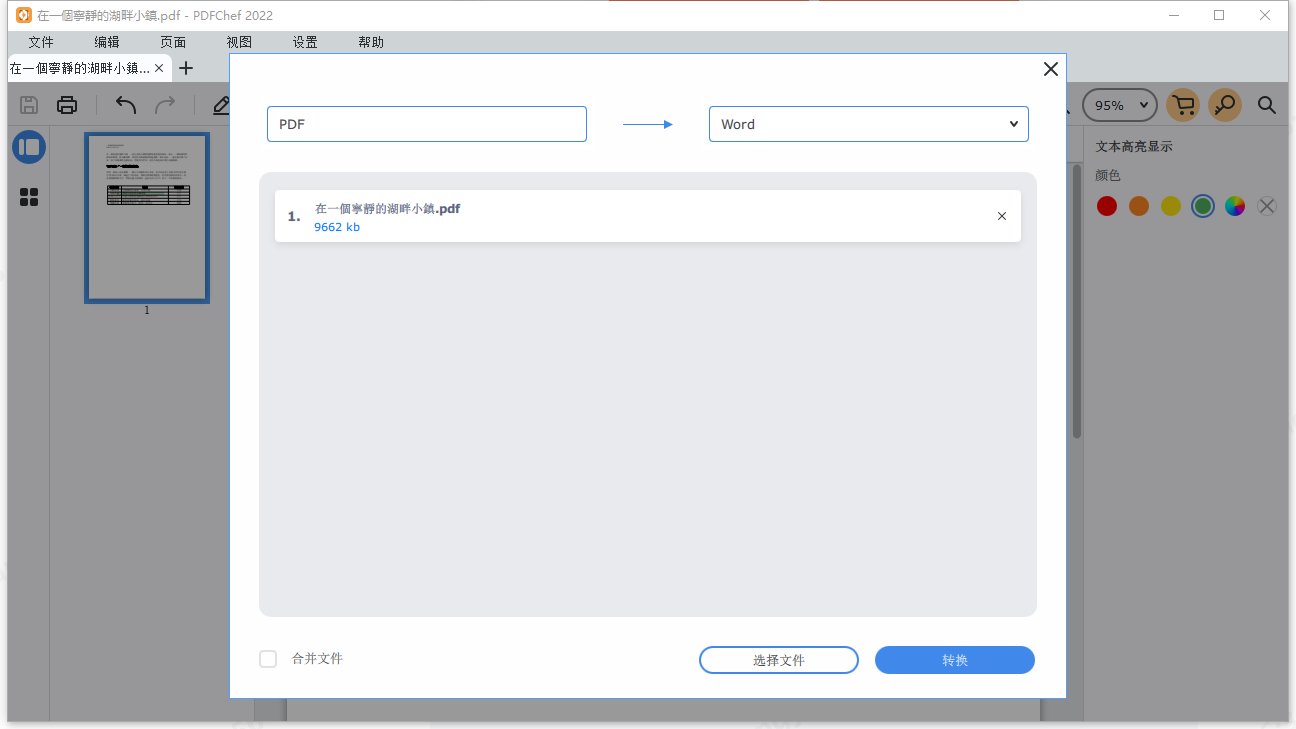Click the activation key icon
The image size is (1296, 729).
(1224, 104)
